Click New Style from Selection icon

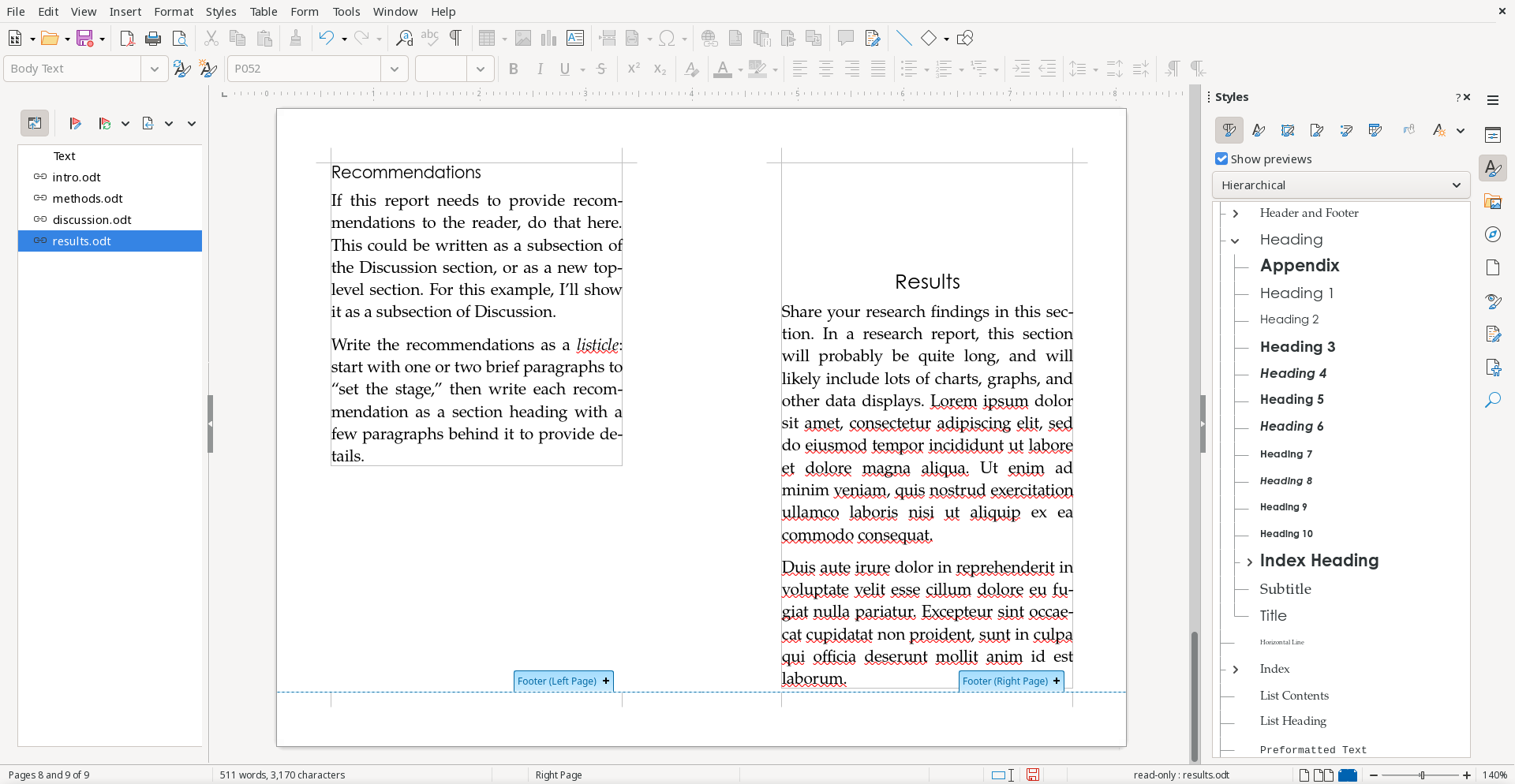(x=208, y=69)
